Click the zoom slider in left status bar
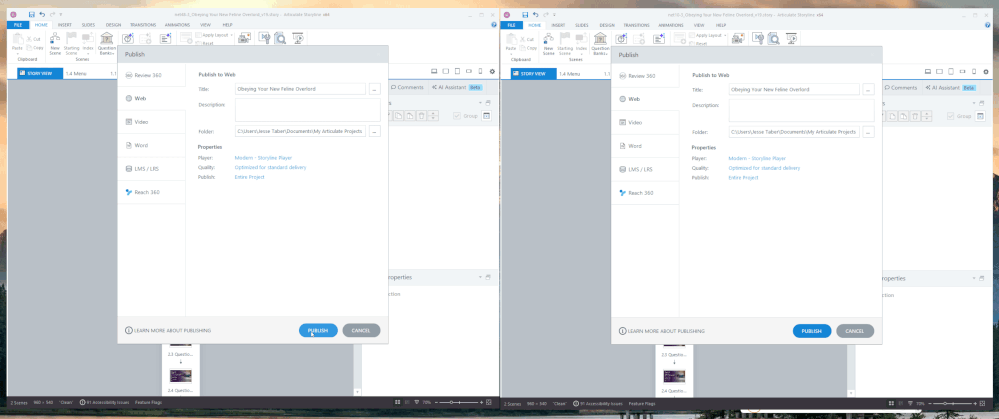999x419 pixels. [459, 402]
